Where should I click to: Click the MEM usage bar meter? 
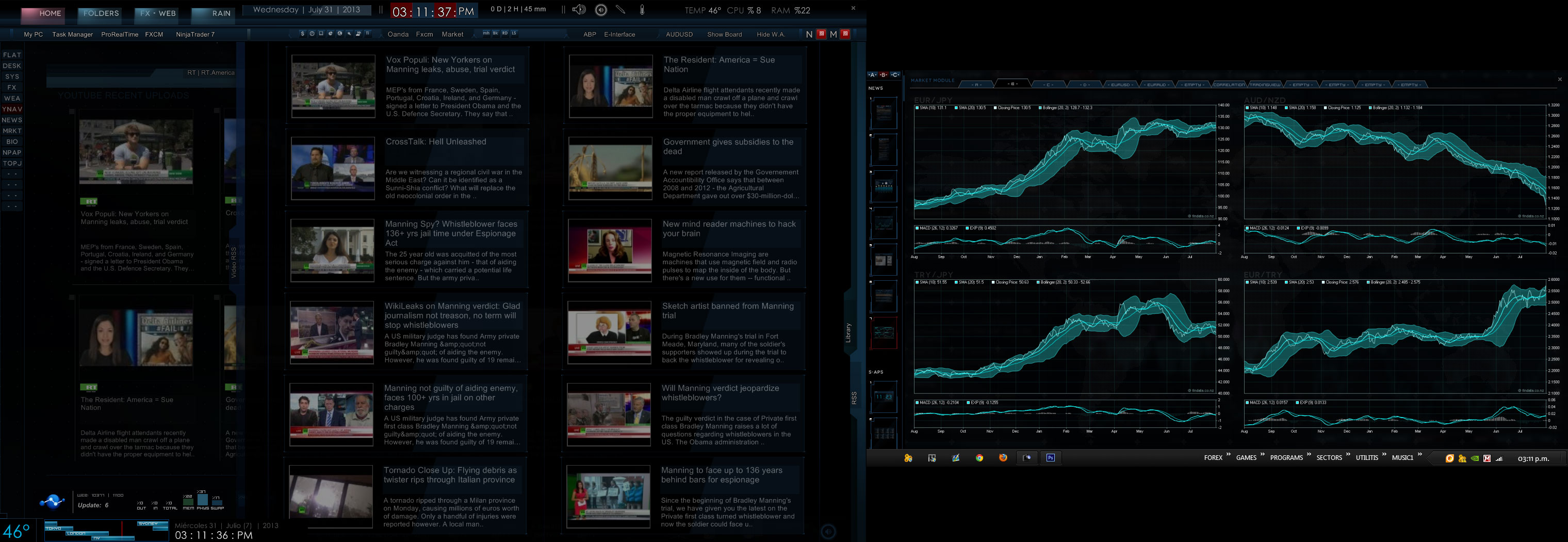coord(188,502)
